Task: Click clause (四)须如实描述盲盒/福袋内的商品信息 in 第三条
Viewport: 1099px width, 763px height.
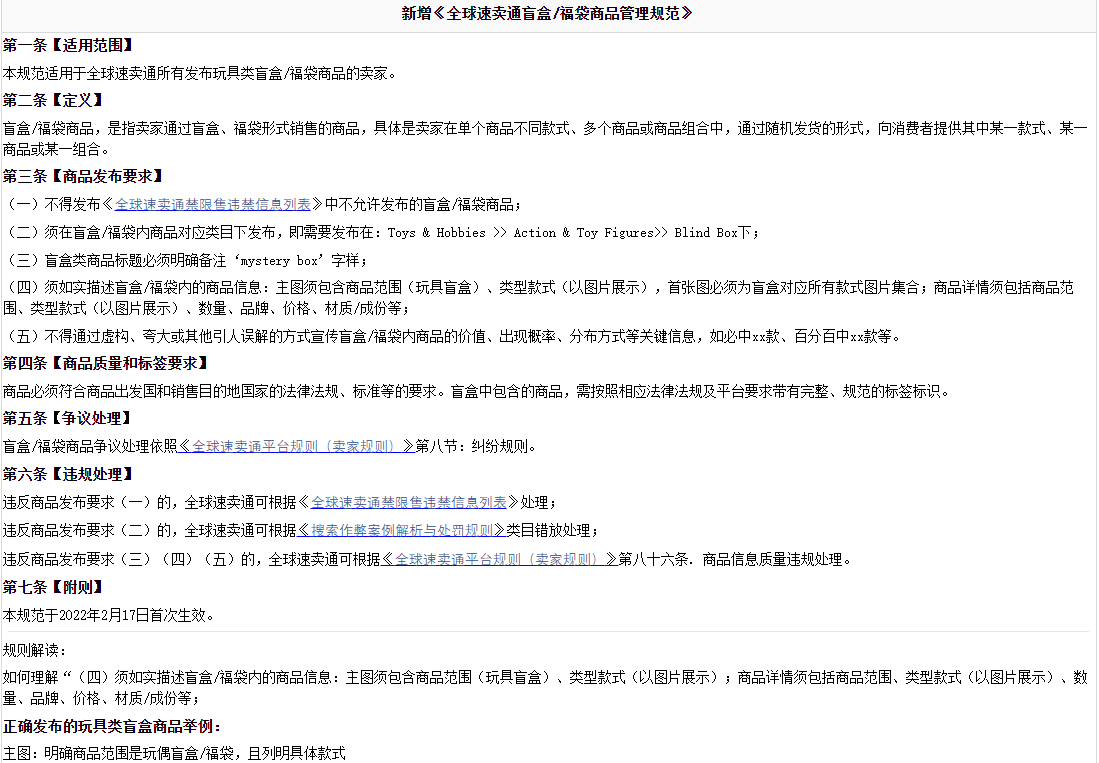Action: click(x=538, y=298)
